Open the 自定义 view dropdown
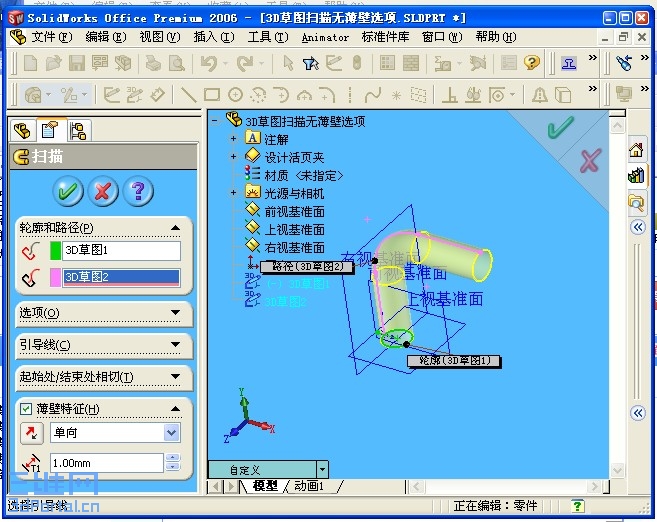Image resolution: width=657 pixels, height=522 pixels. [323, 470]
